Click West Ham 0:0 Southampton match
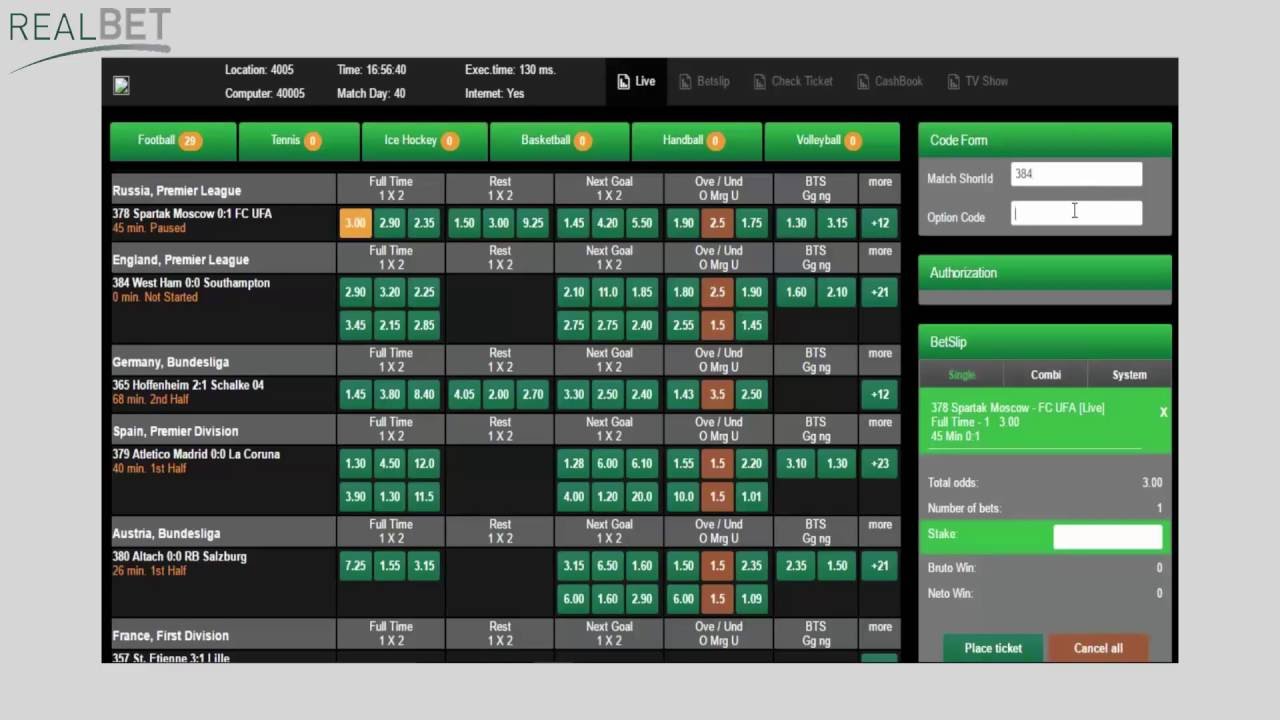 click(191, 283)
